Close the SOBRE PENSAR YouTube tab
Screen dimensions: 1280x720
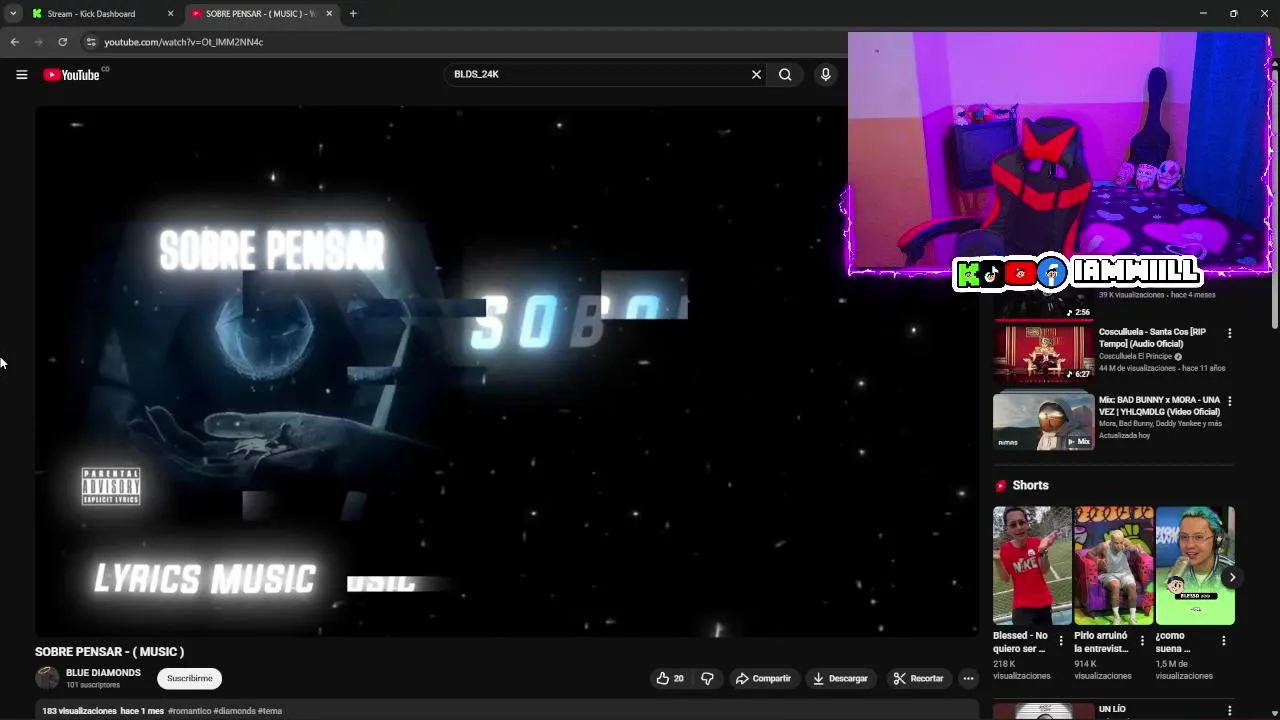click(330, 14)
